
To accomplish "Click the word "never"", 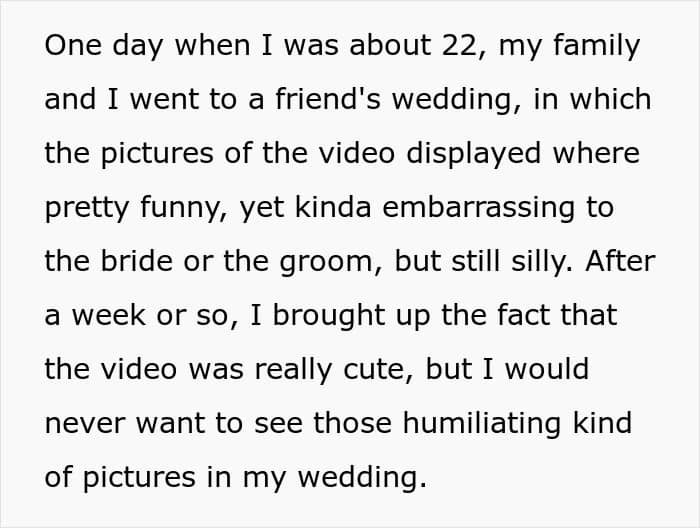I will (x=88, y=424).
